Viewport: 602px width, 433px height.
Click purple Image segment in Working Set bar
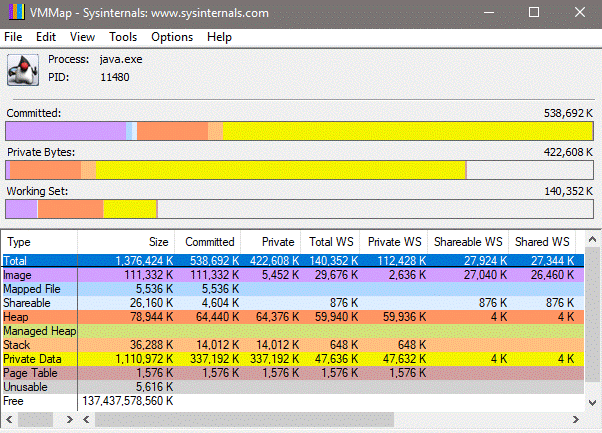21,208
